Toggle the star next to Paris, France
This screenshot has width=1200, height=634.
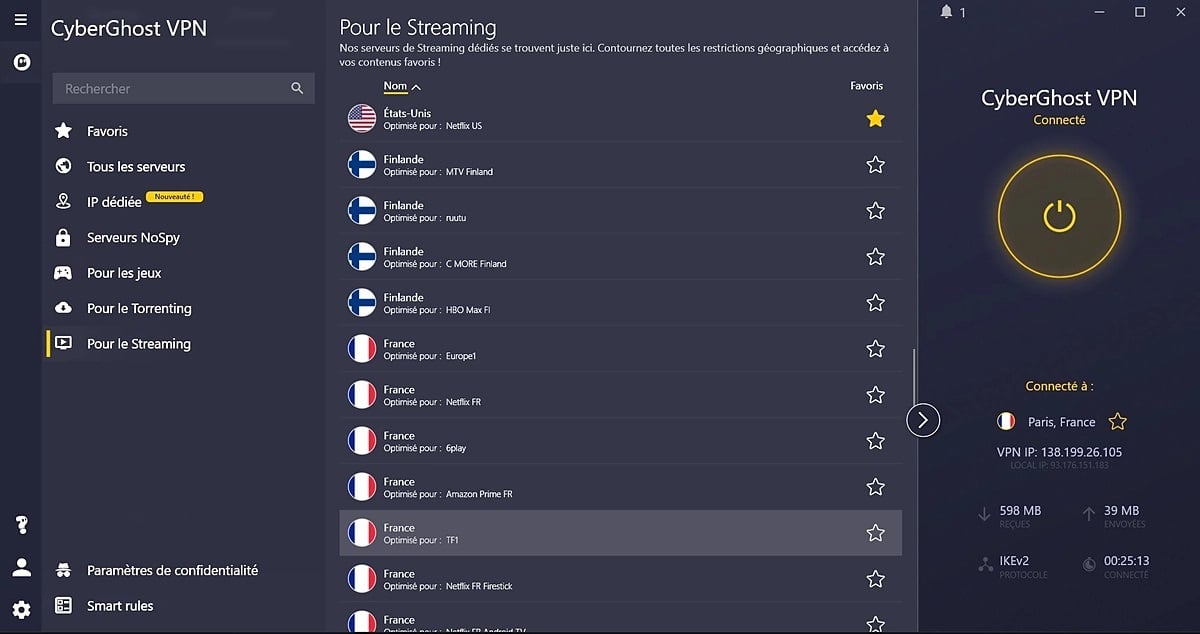coord(1118,421)
